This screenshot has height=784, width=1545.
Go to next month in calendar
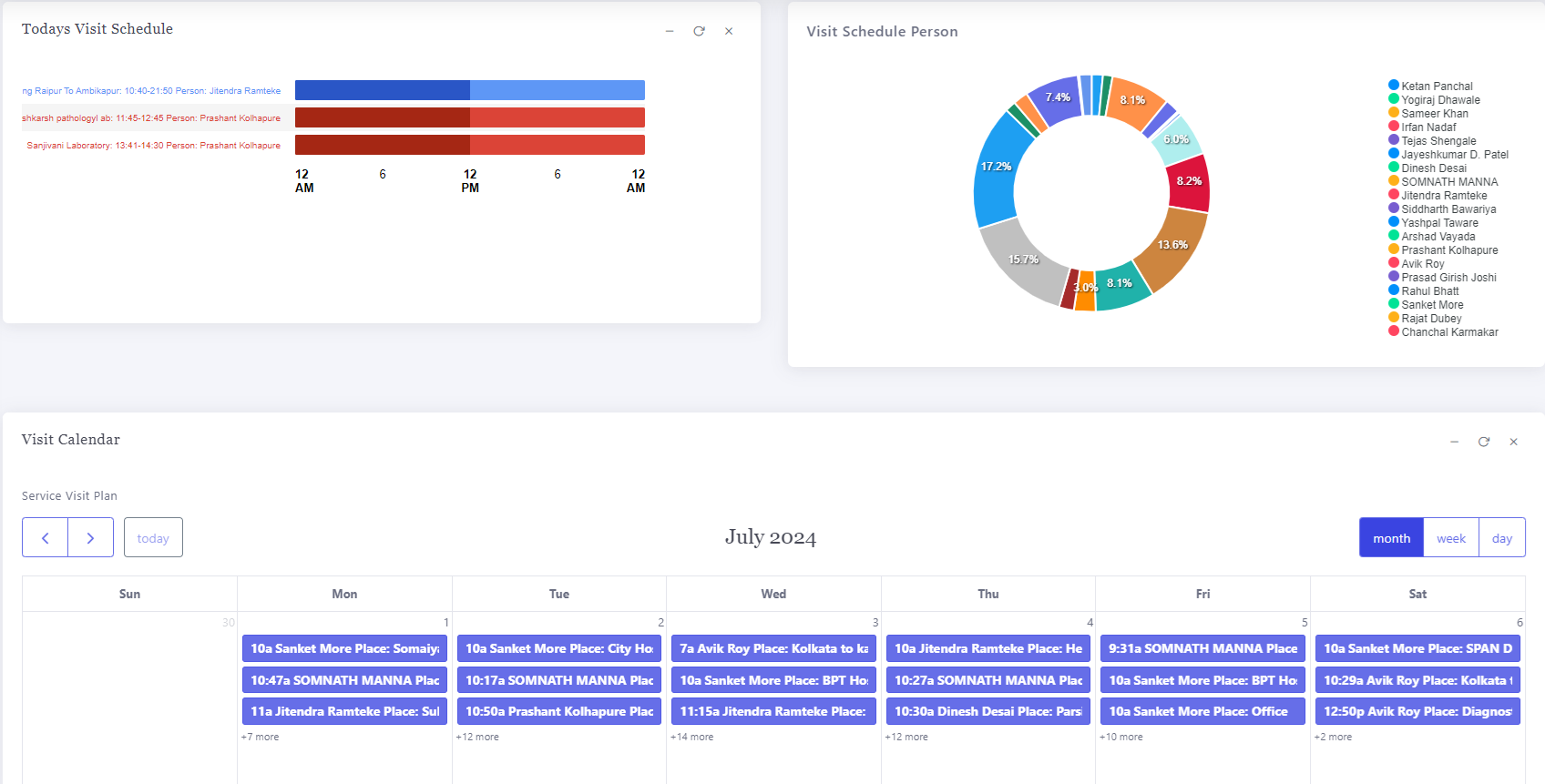pyautogui.click(x=91, y=538)
